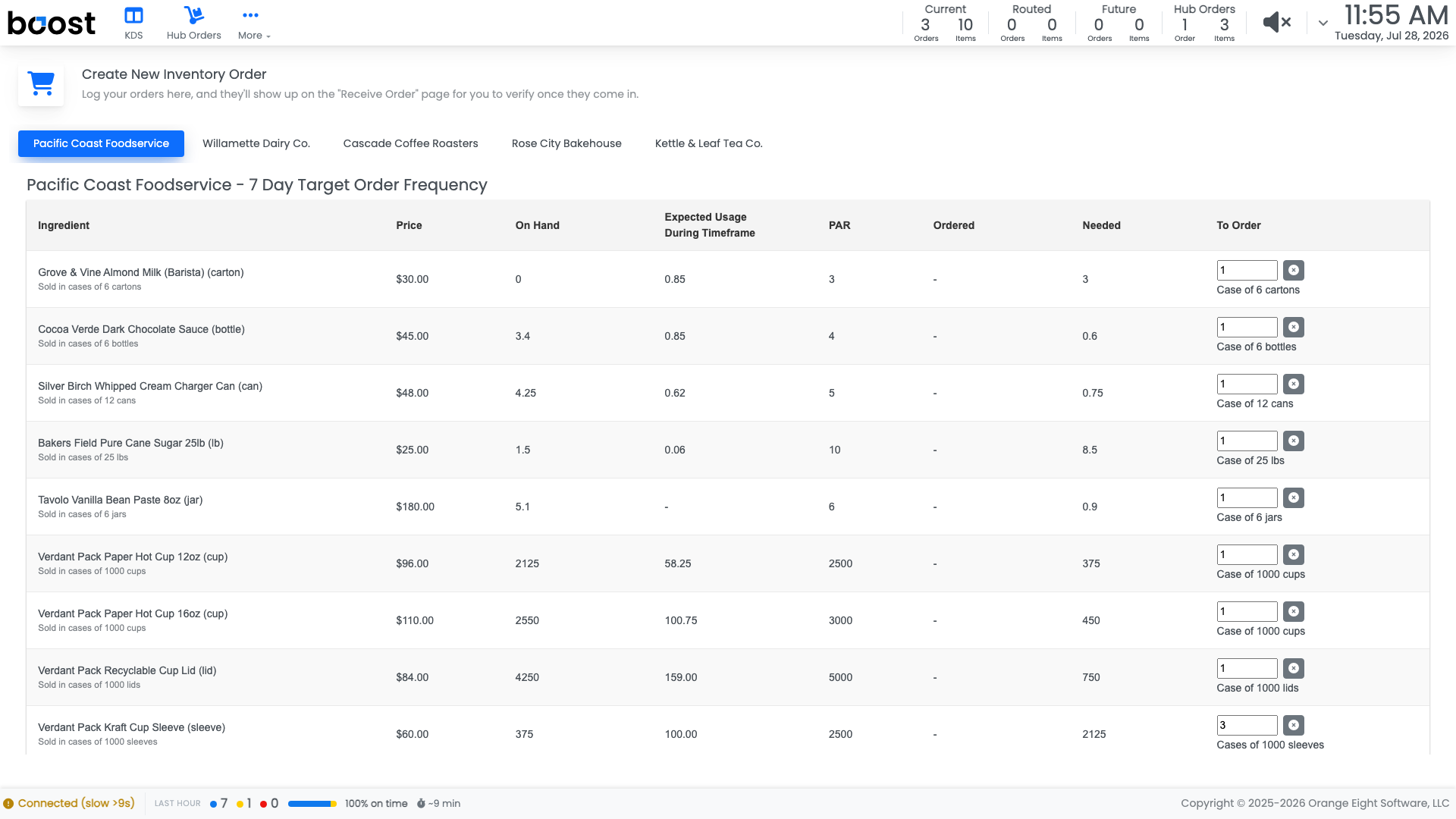Clear the Pure Cane Sugar order quantity

(x=1294, y=441)
